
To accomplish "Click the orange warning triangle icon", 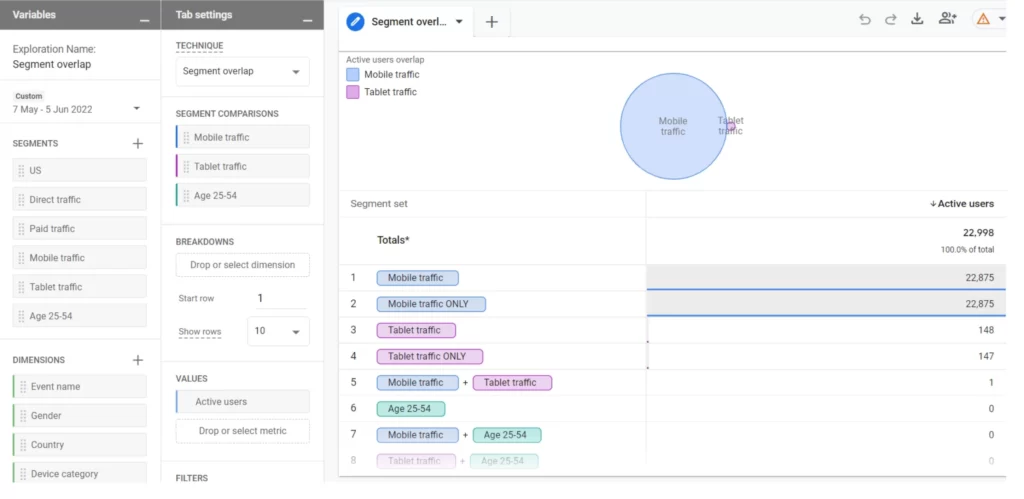I will click(x=982, y=19).
